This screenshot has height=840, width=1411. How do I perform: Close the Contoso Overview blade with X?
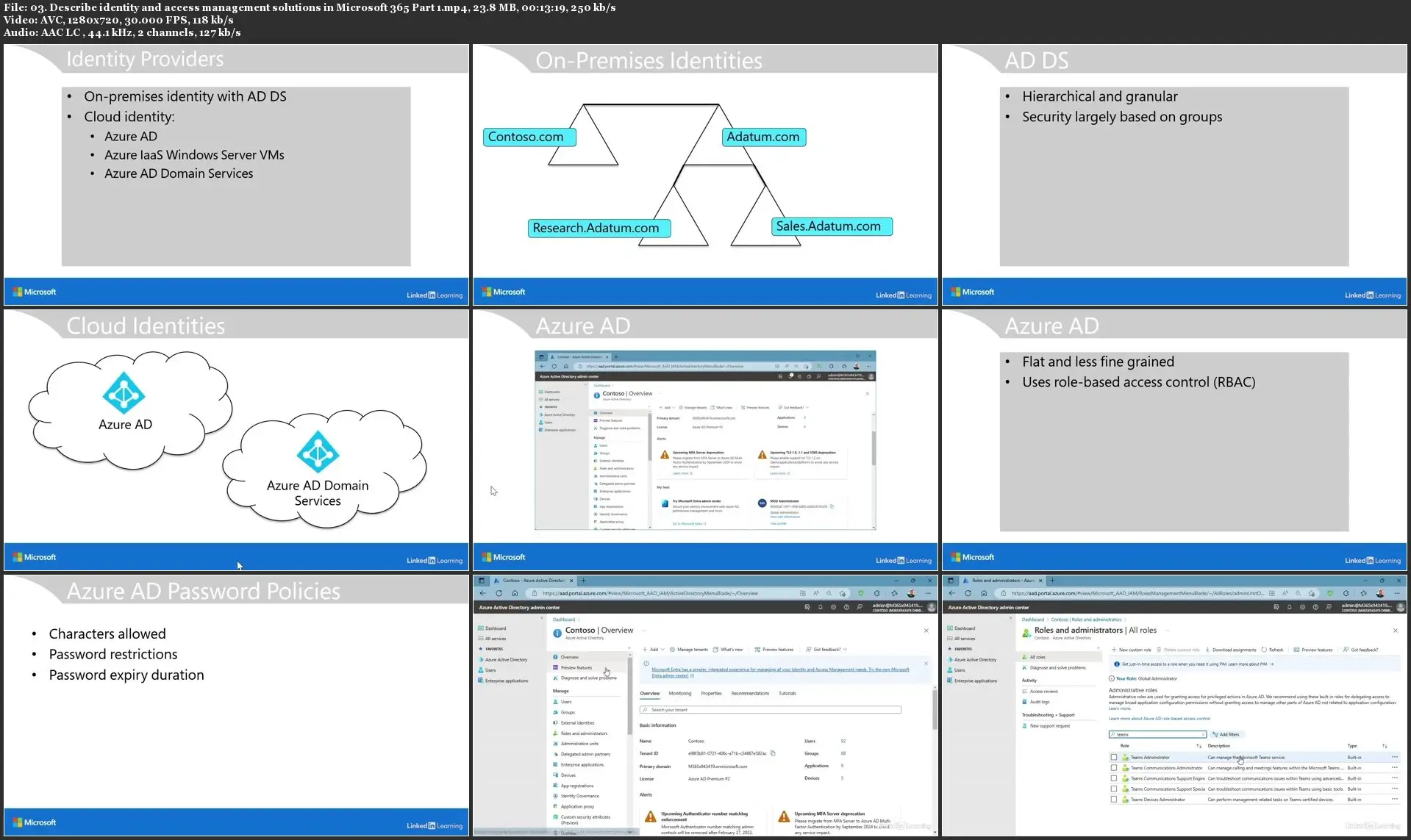click(926, 631)
